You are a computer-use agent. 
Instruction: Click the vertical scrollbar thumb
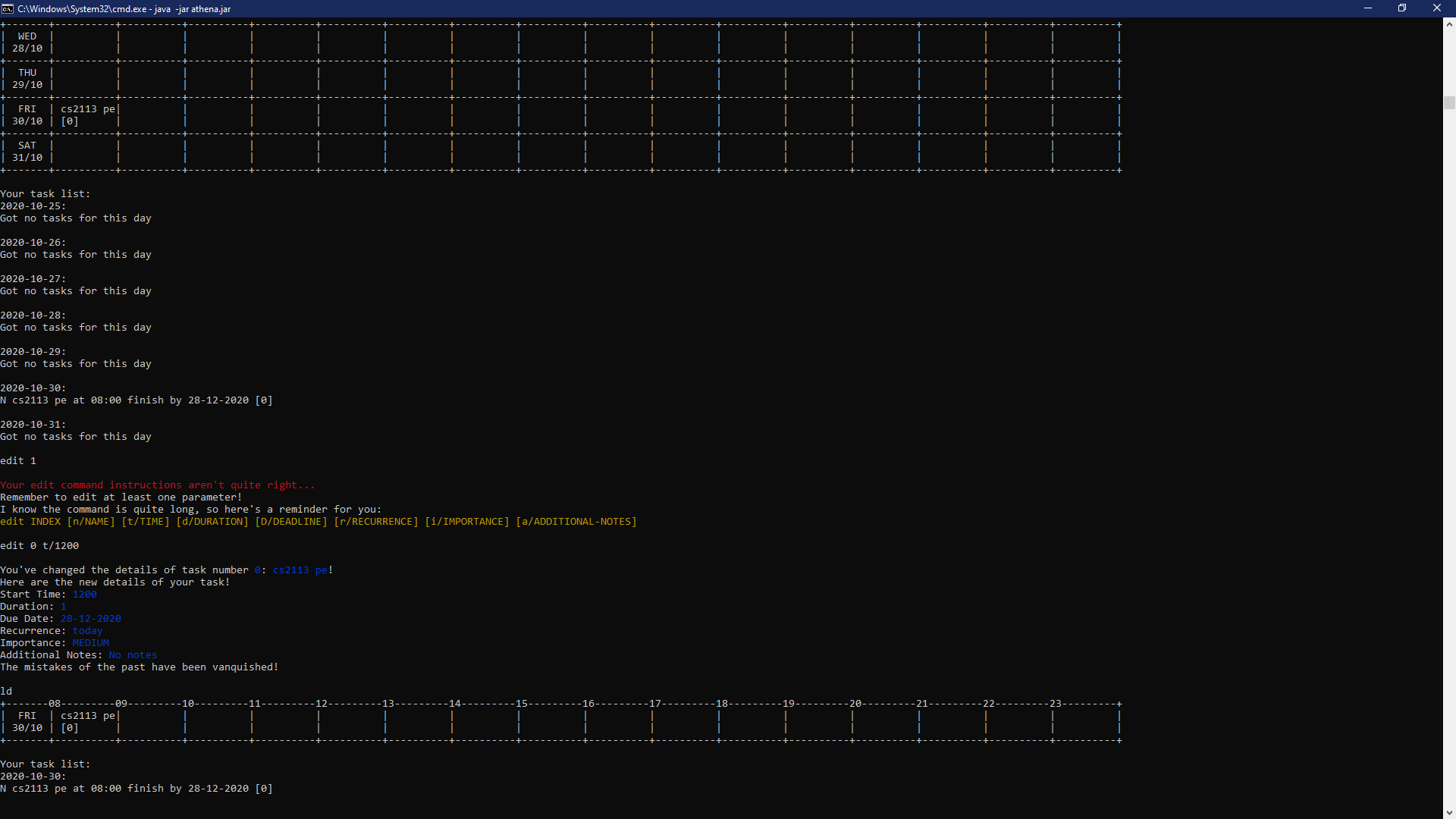(1449, 102)
